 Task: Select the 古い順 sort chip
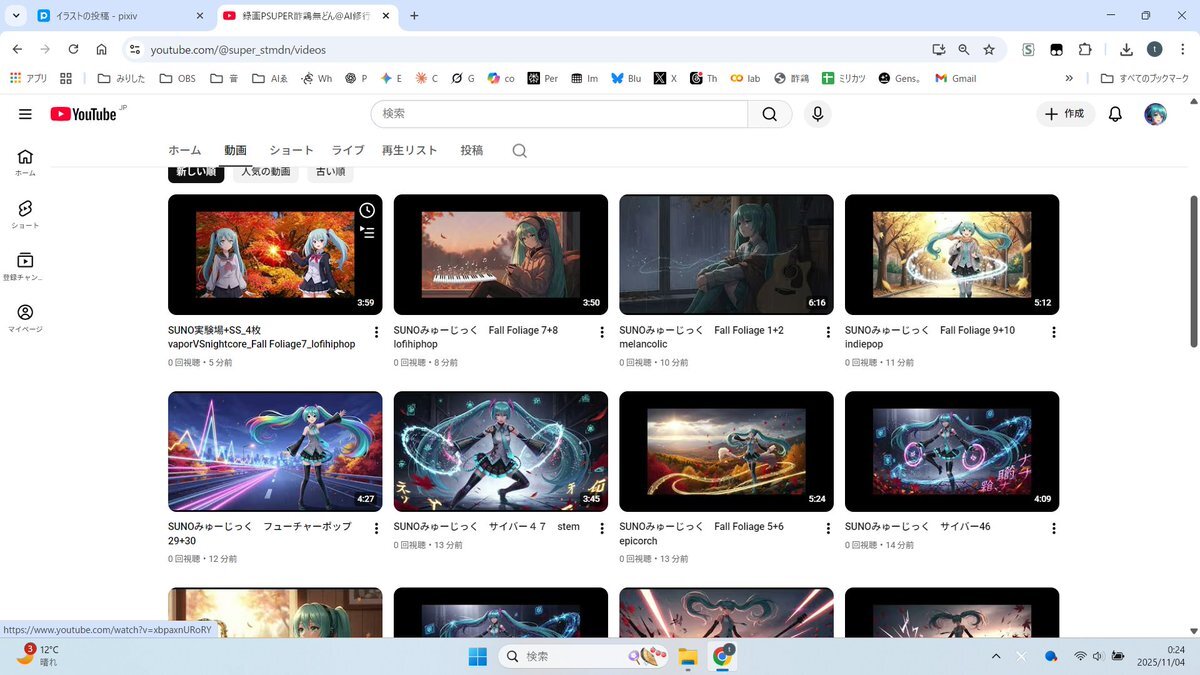tap(330, 172)
